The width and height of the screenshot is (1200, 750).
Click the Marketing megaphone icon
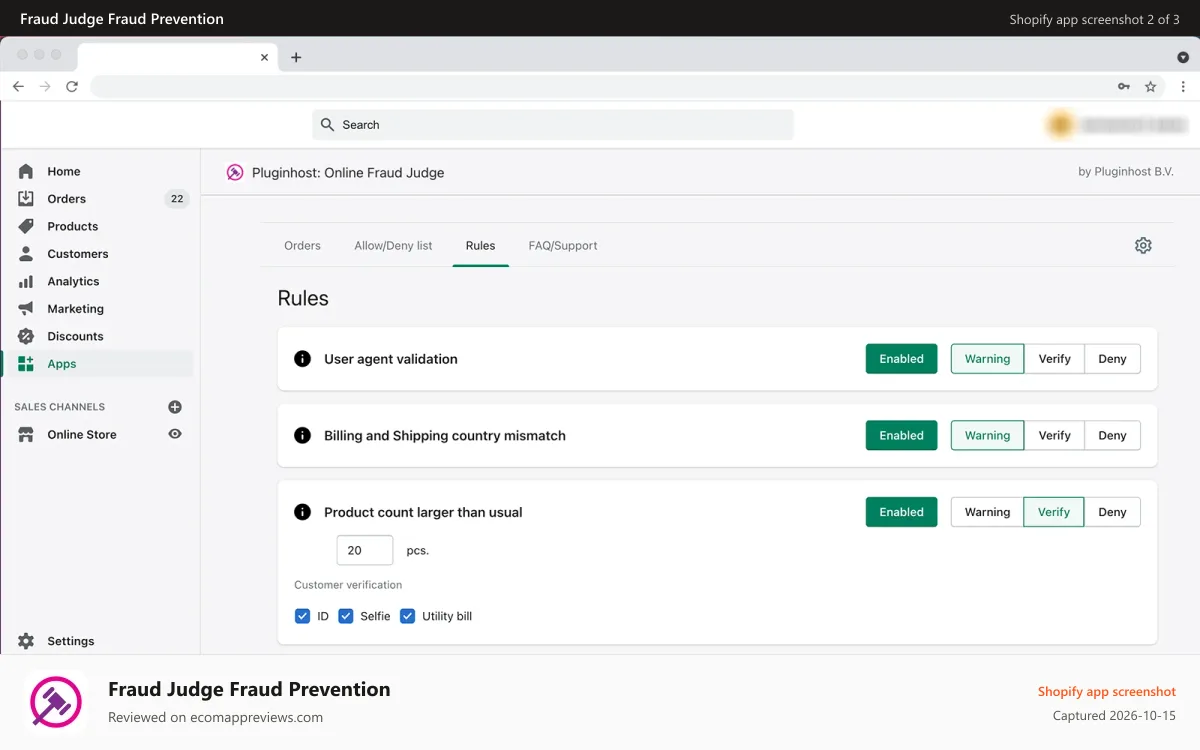point(26,309)
